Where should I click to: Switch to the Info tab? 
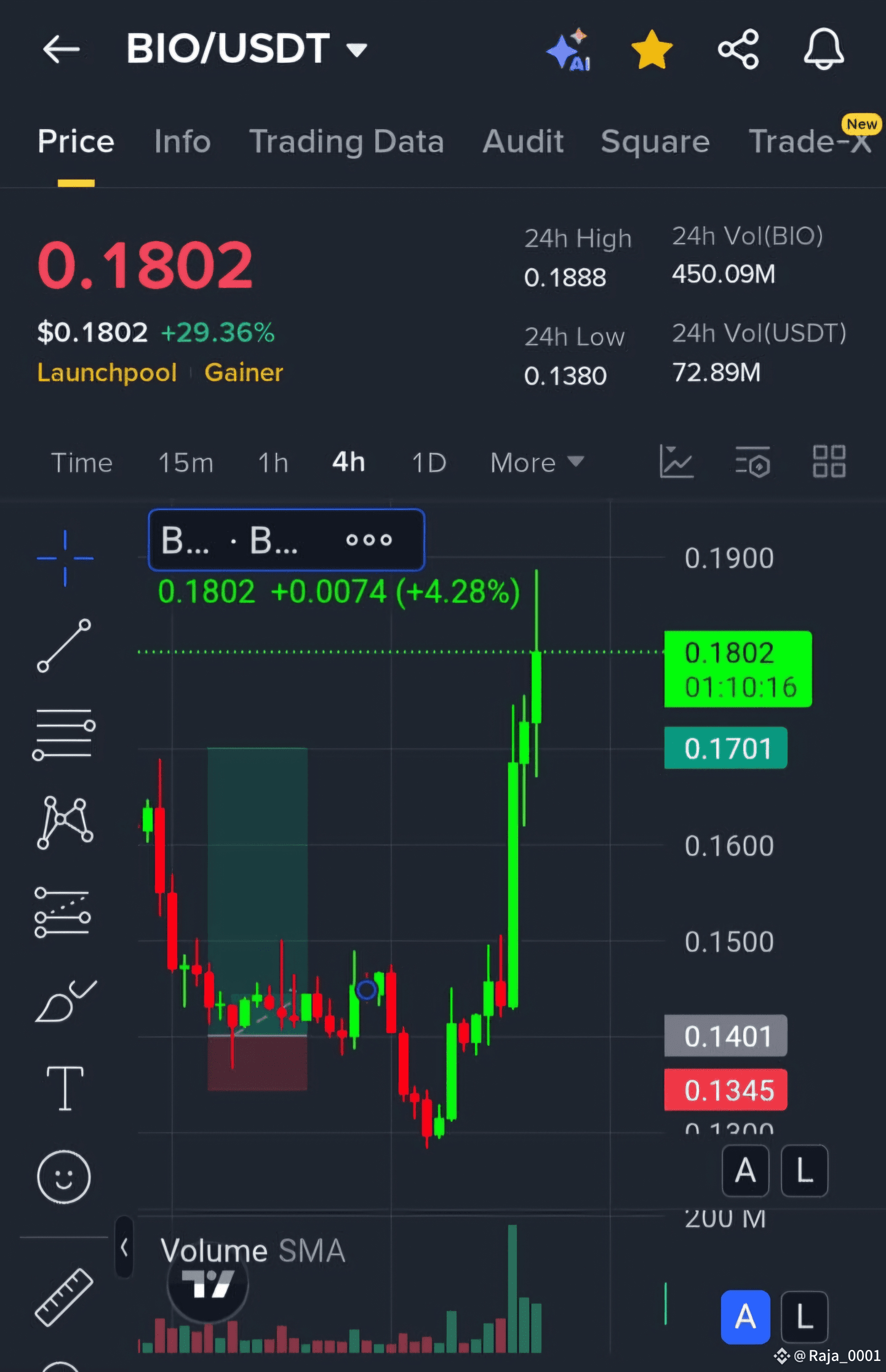pyautogui.click(x=182, y=142)
